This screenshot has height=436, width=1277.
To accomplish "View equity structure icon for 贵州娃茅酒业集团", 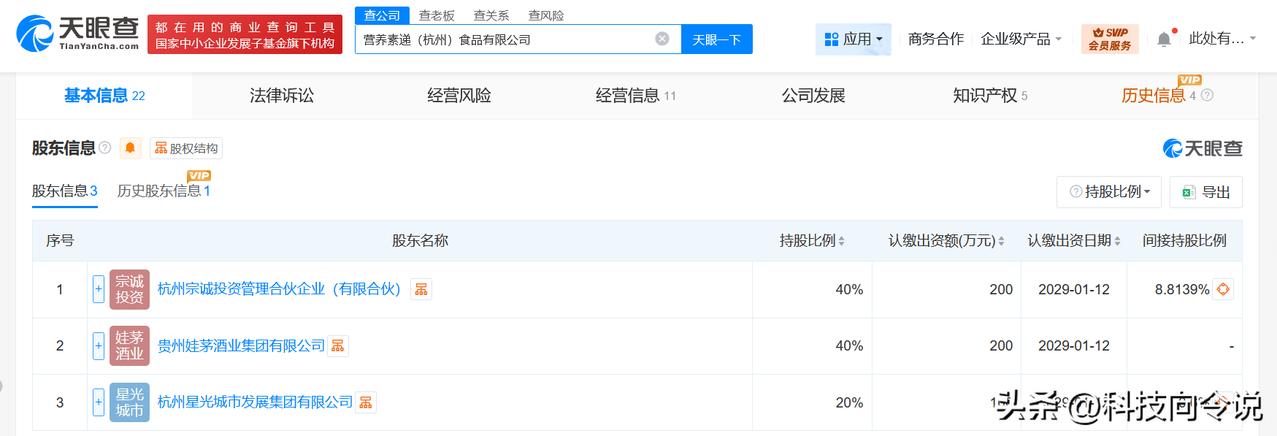I will pos(338,346).
